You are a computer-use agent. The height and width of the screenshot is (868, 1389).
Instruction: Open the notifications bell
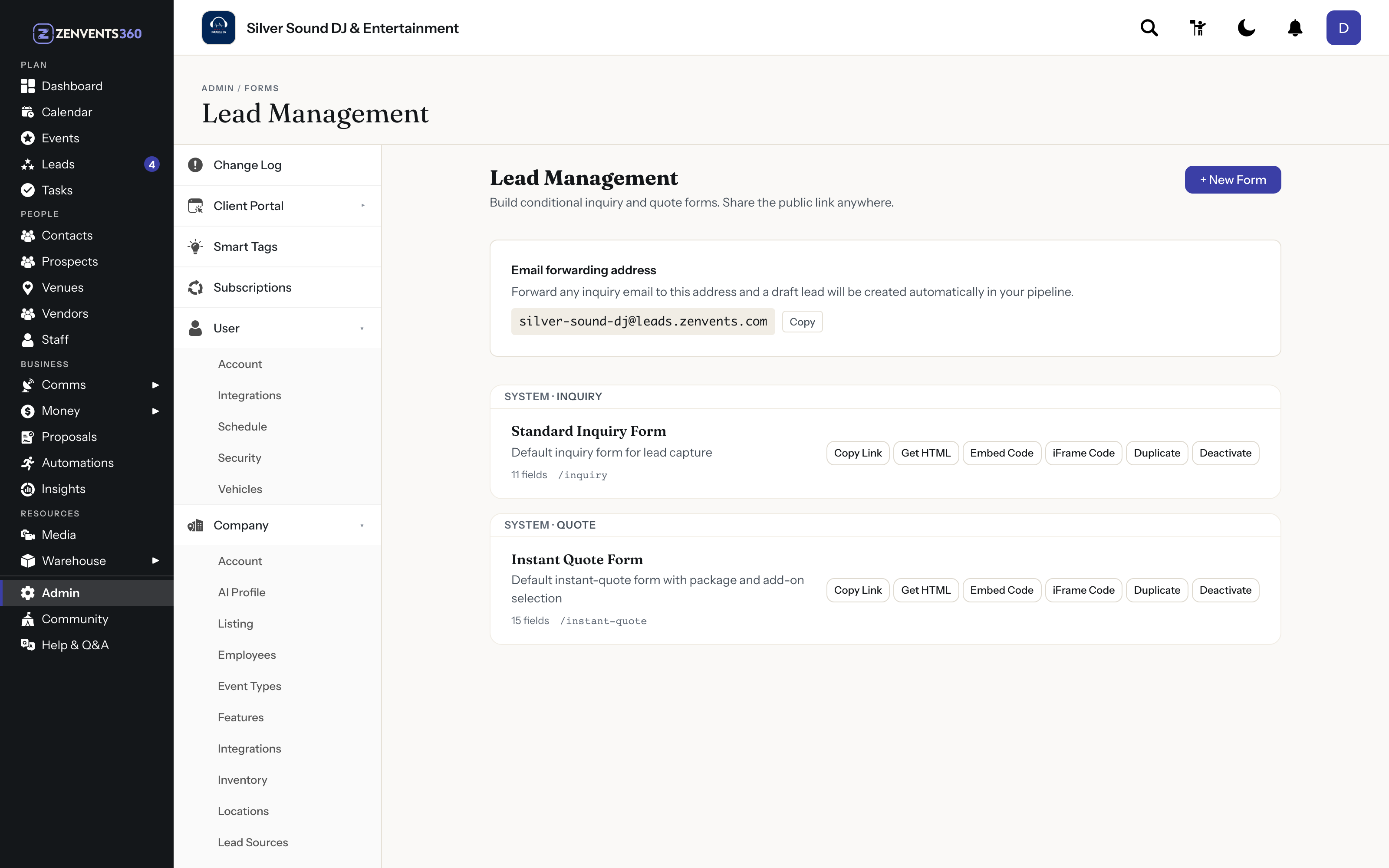pyautogui.click(x=1295, y=27)
